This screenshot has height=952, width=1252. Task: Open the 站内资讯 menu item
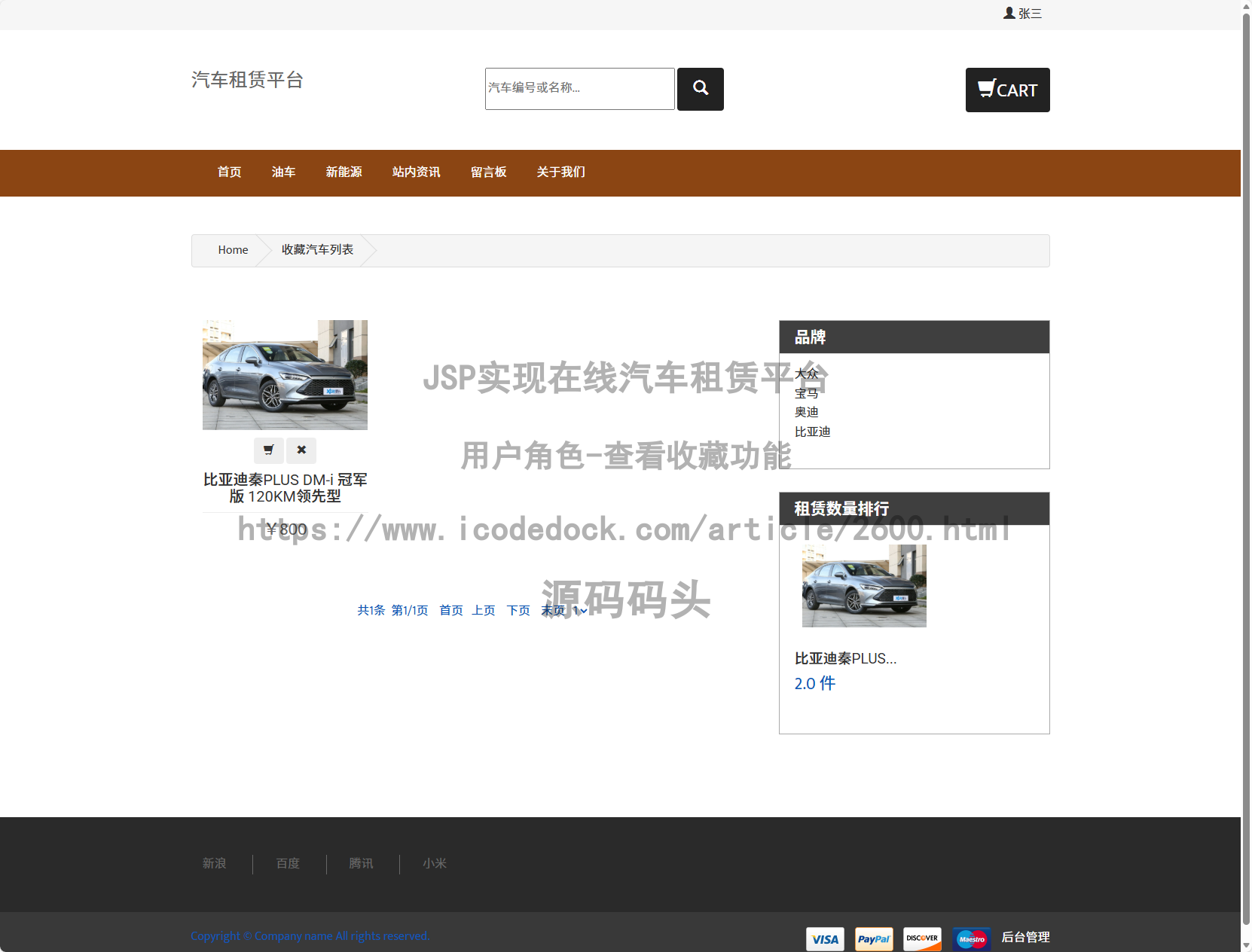point(416,172)
